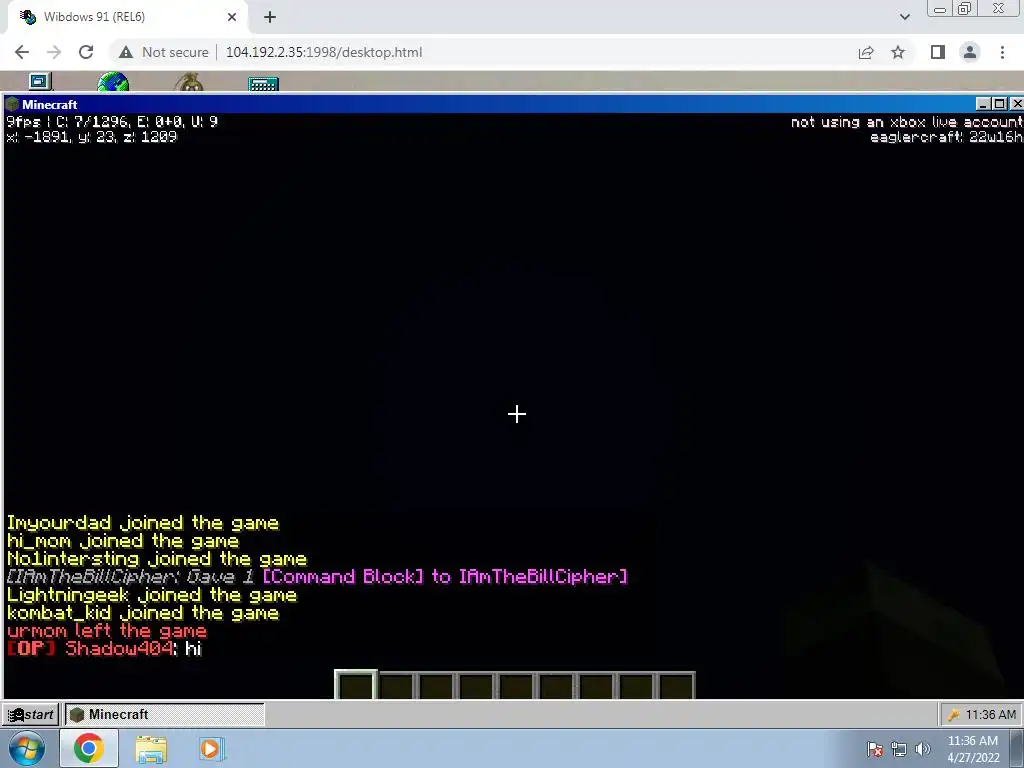The image size is (1024, 768).
Task: Maximize the Minecraft window
Action: [999, 104]
